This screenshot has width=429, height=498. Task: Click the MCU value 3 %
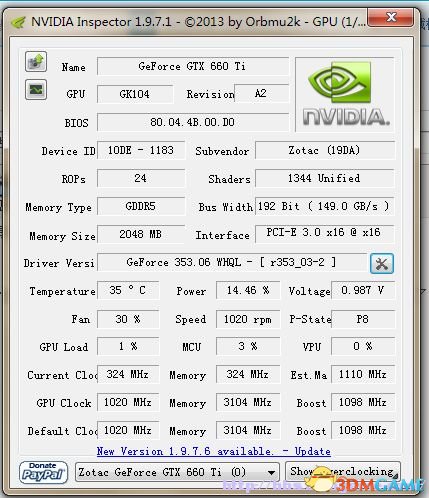coord(248,346)
